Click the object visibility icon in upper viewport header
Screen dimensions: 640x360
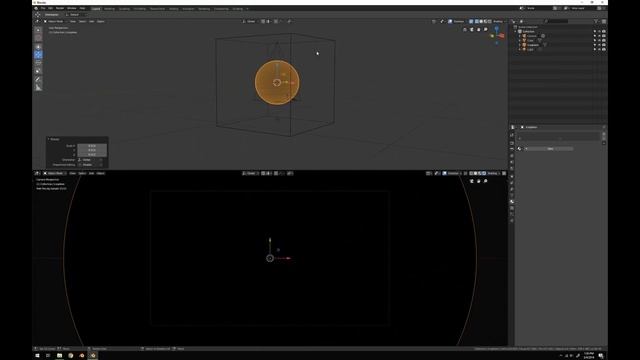434,21
